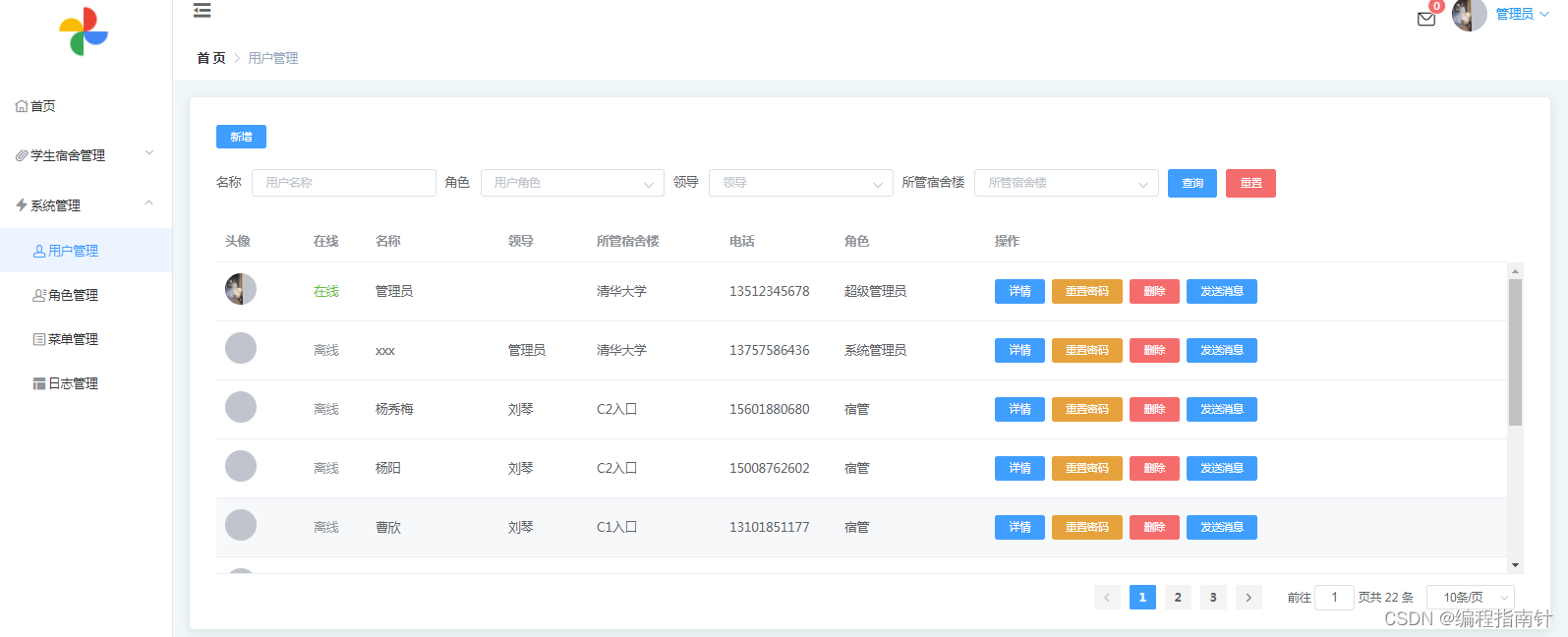Select 菜单管理 menu item
The height and width of the screenshot is (637, 1568).
(86, 339)
